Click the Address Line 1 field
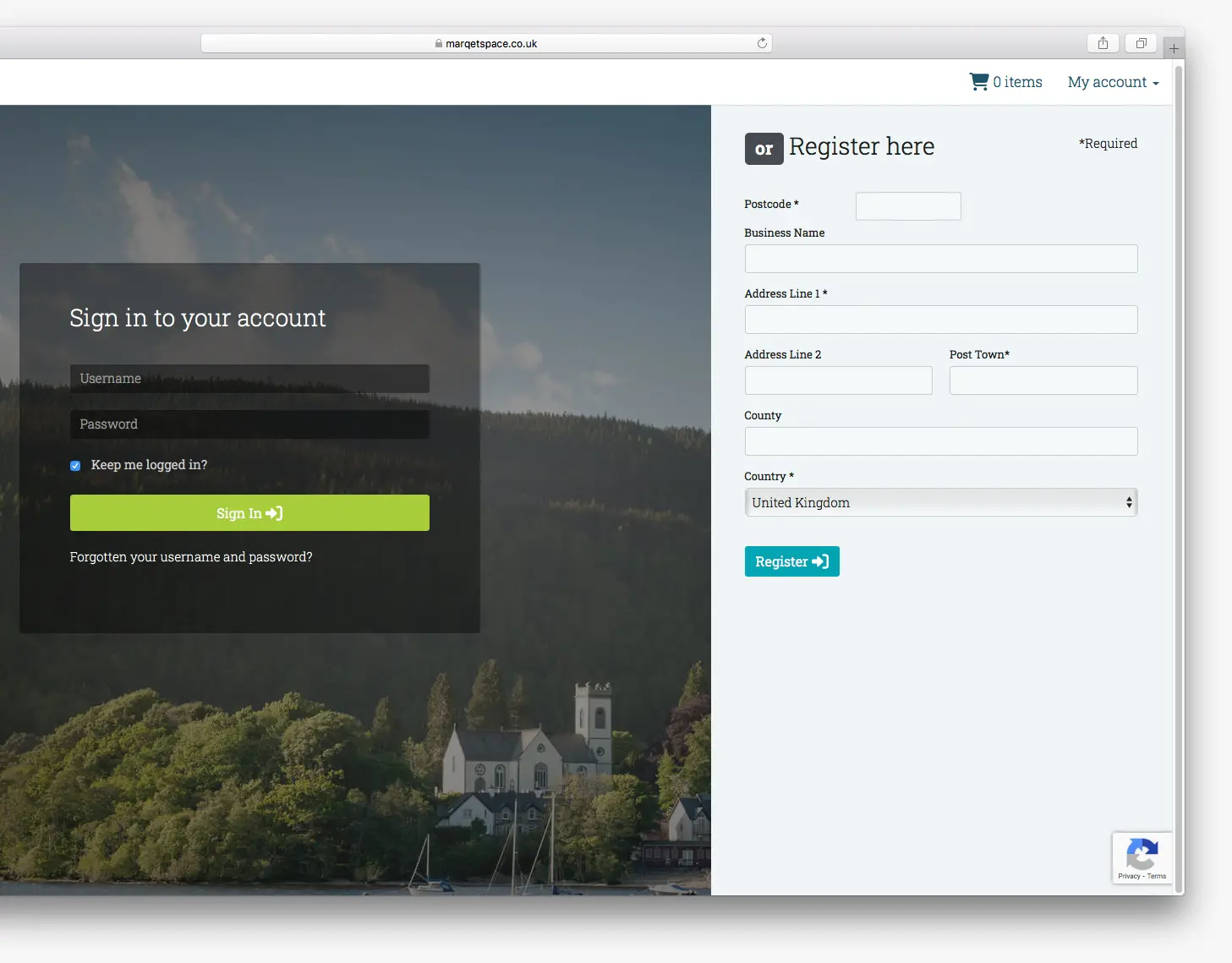Screen dimensions: 1232x963 tap(941, 320)
